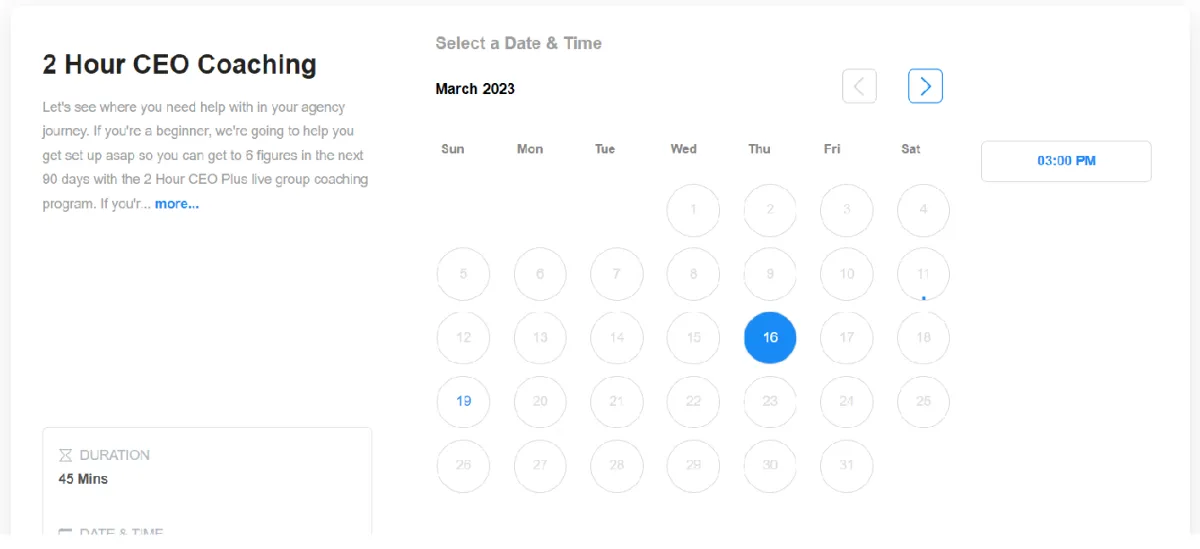Pick date 5 under Sunday

463,274
